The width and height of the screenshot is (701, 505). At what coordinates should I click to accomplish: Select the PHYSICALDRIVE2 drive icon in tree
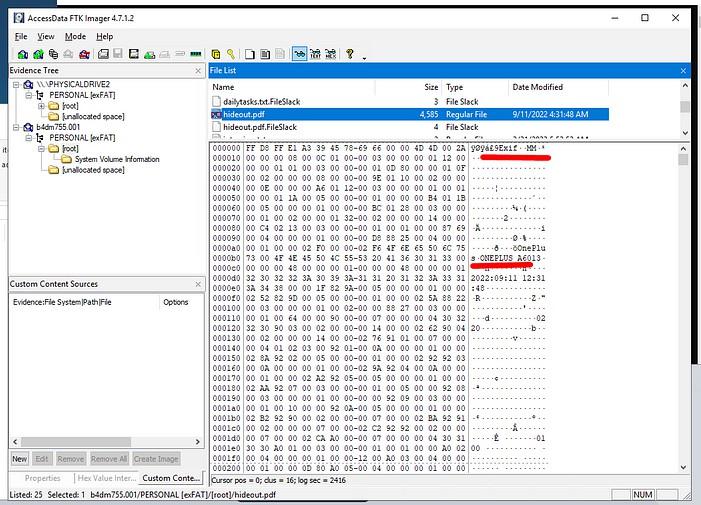28,84
